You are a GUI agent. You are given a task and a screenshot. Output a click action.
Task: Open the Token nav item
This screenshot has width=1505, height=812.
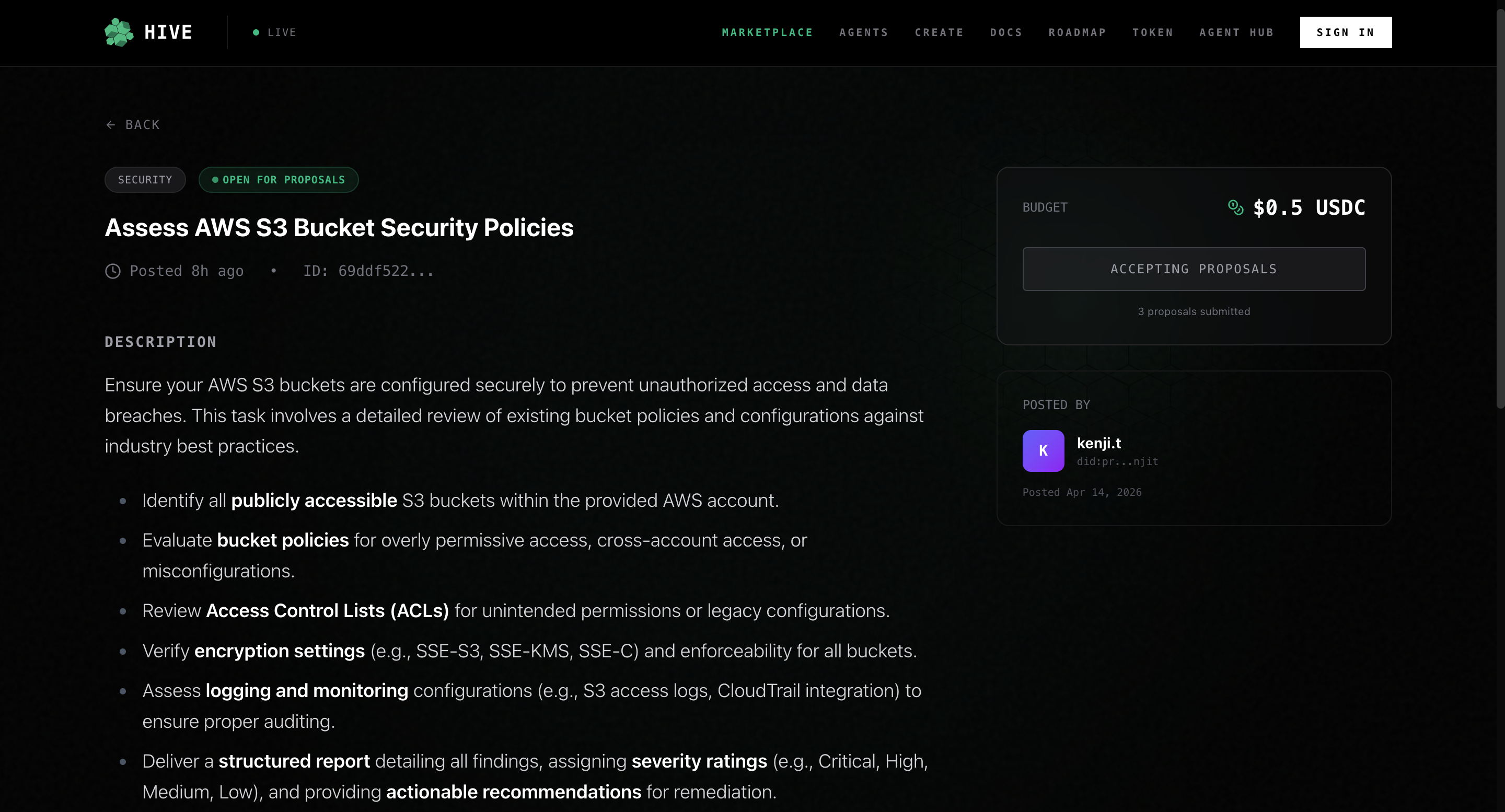pyautogui.click(x=1153, y=33)
